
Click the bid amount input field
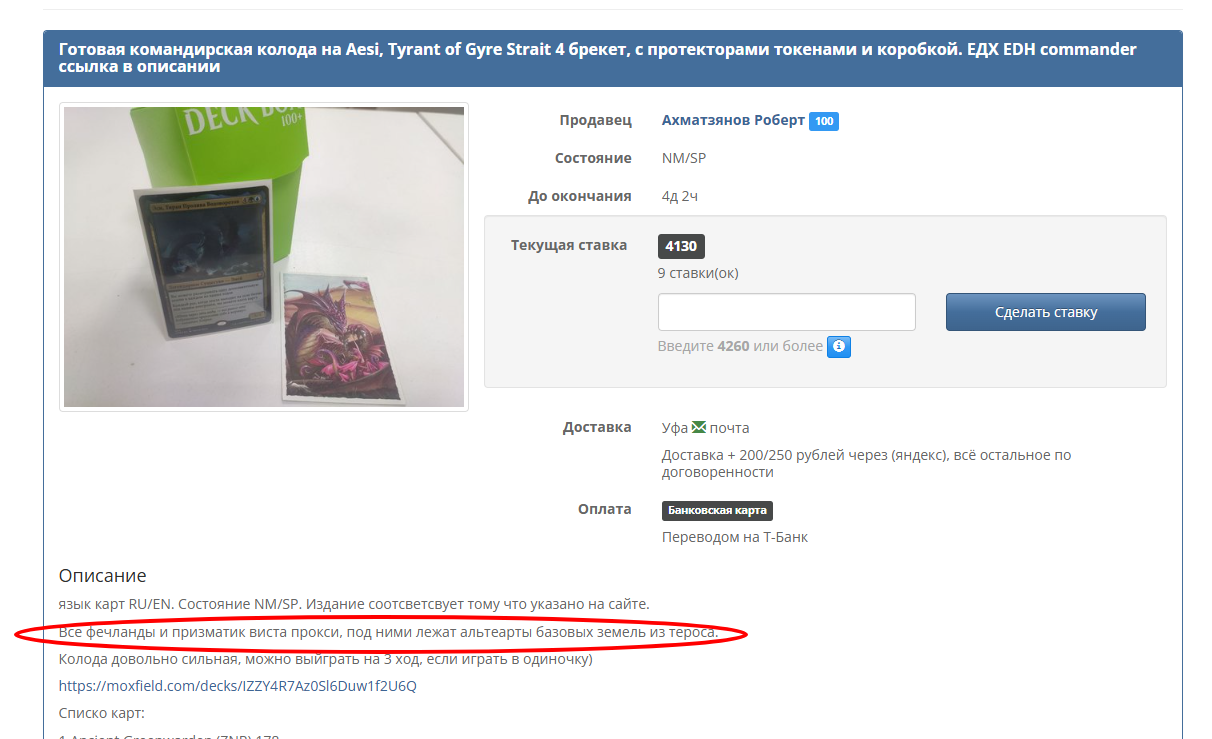787,312
